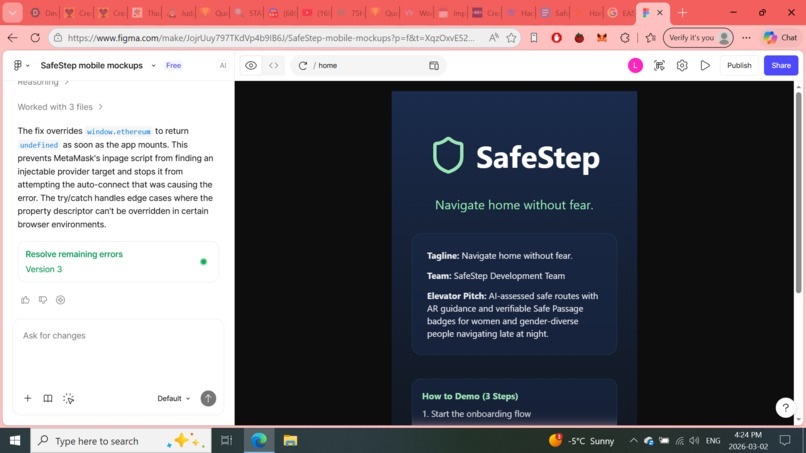Click the icon right of thumbs down
Viewport: 806px width, 453px height.
[x=60, y=300]
